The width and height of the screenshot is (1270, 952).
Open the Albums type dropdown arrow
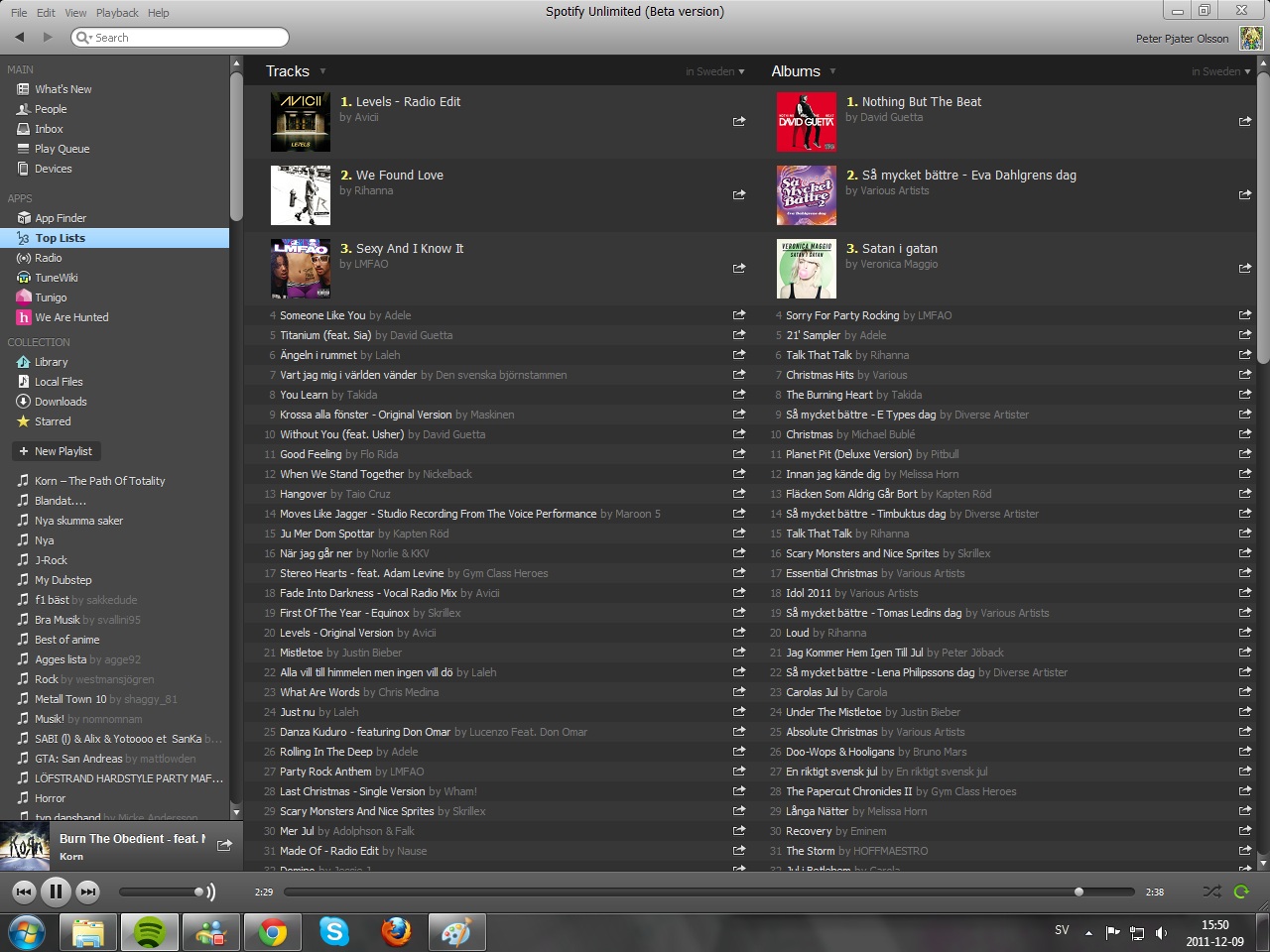point(832,71)
